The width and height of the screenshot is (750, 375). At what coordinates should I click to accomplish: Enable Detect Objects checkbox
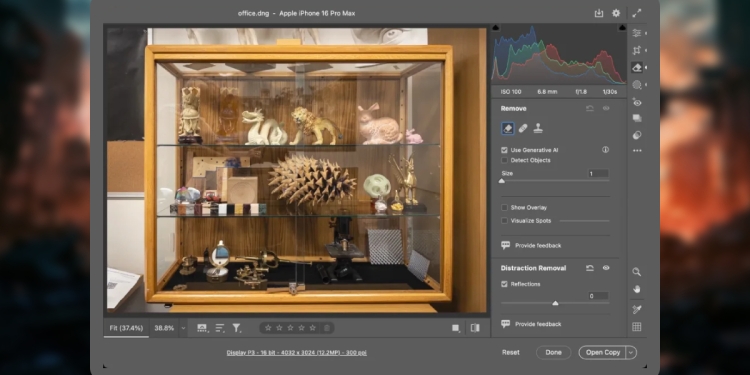point(504,160)
